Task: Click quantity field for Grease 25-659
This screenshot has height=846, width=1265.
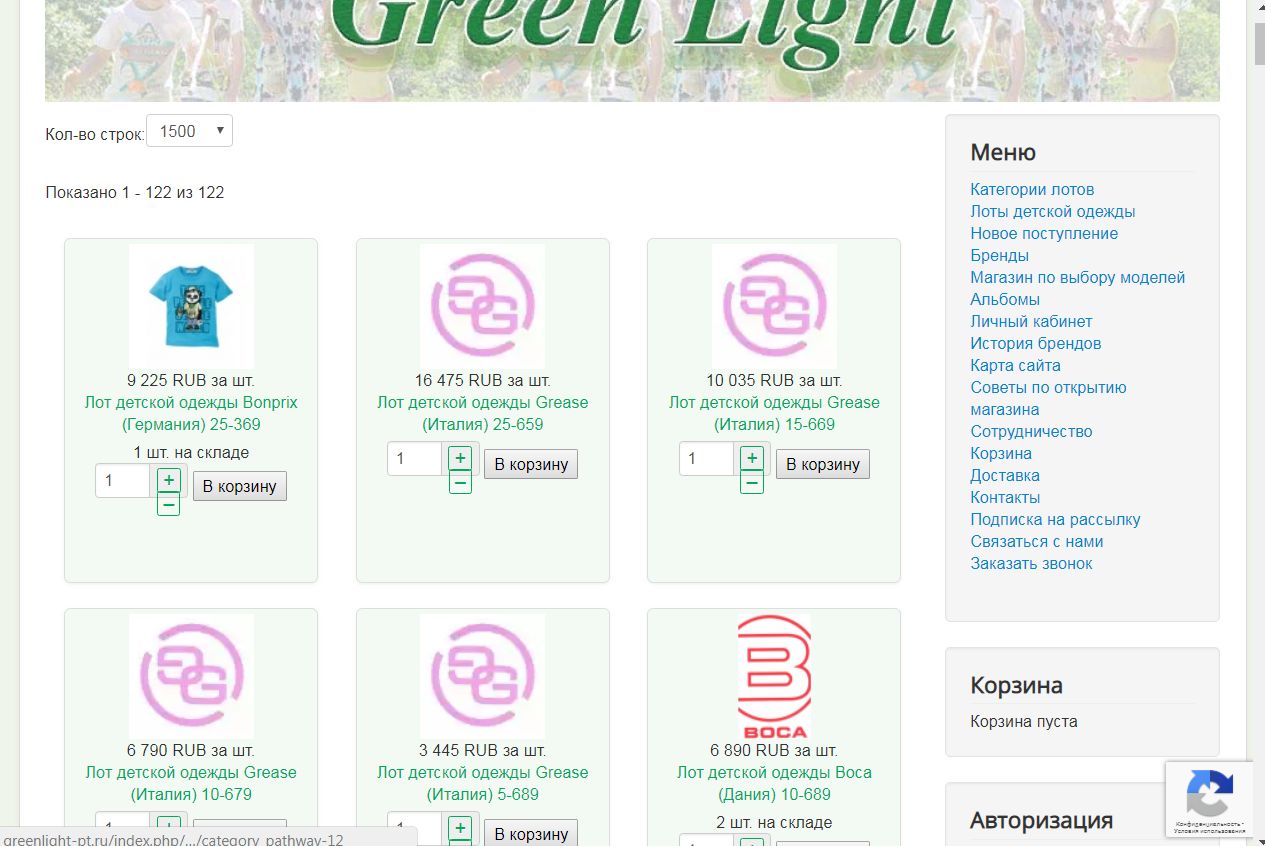Action: 415,459
